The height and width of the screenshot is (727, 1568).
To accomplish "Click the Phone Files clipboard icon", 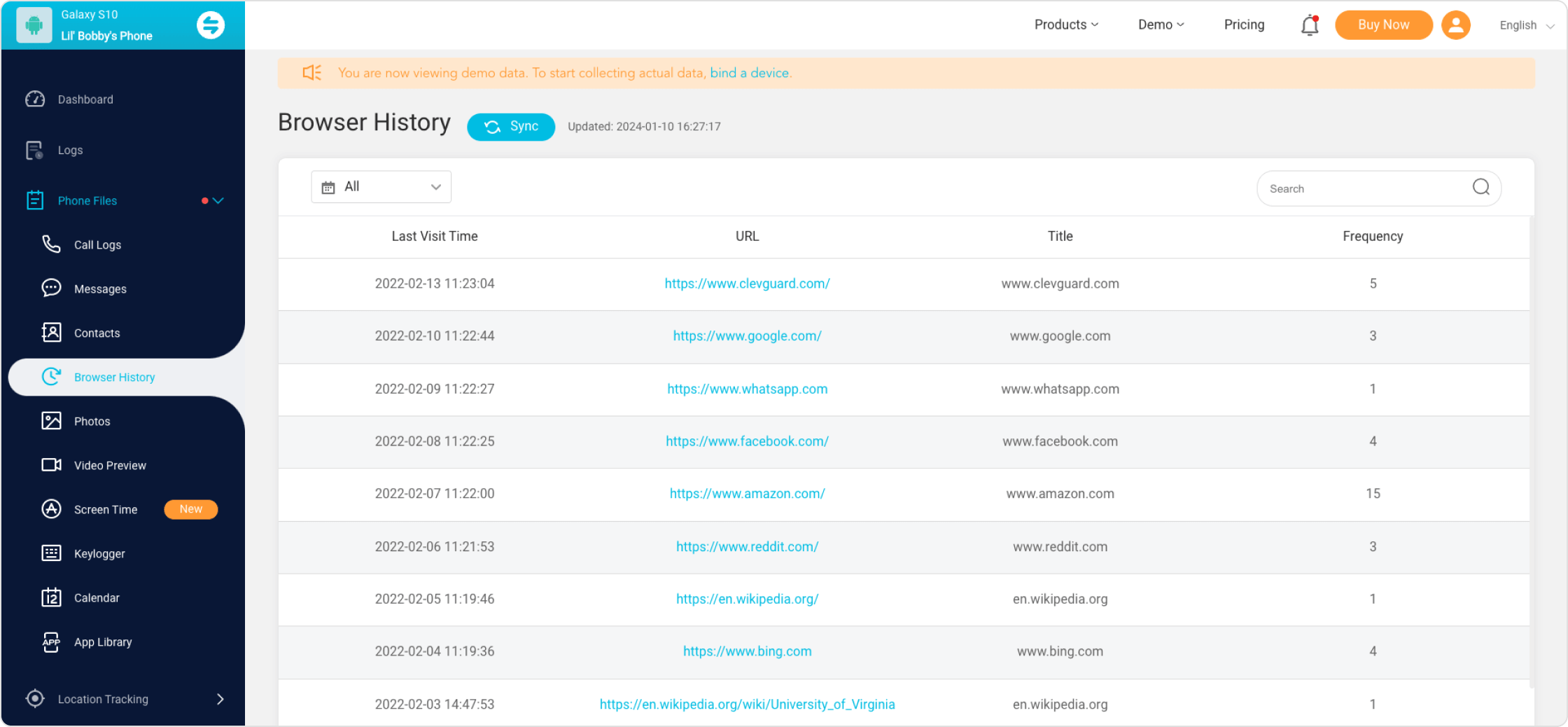I will 35,200.
